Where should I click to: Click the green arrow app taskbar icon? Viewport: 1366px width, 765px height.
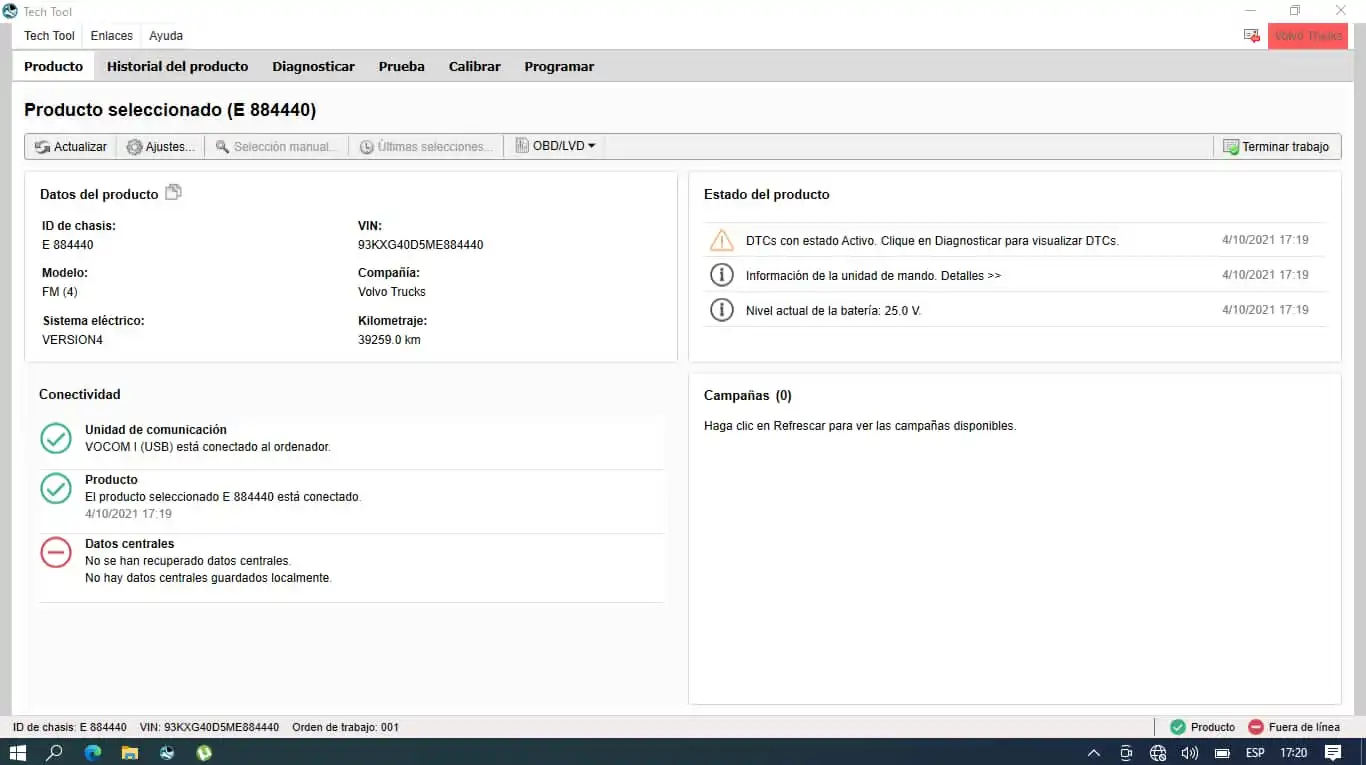pos(204,752)
